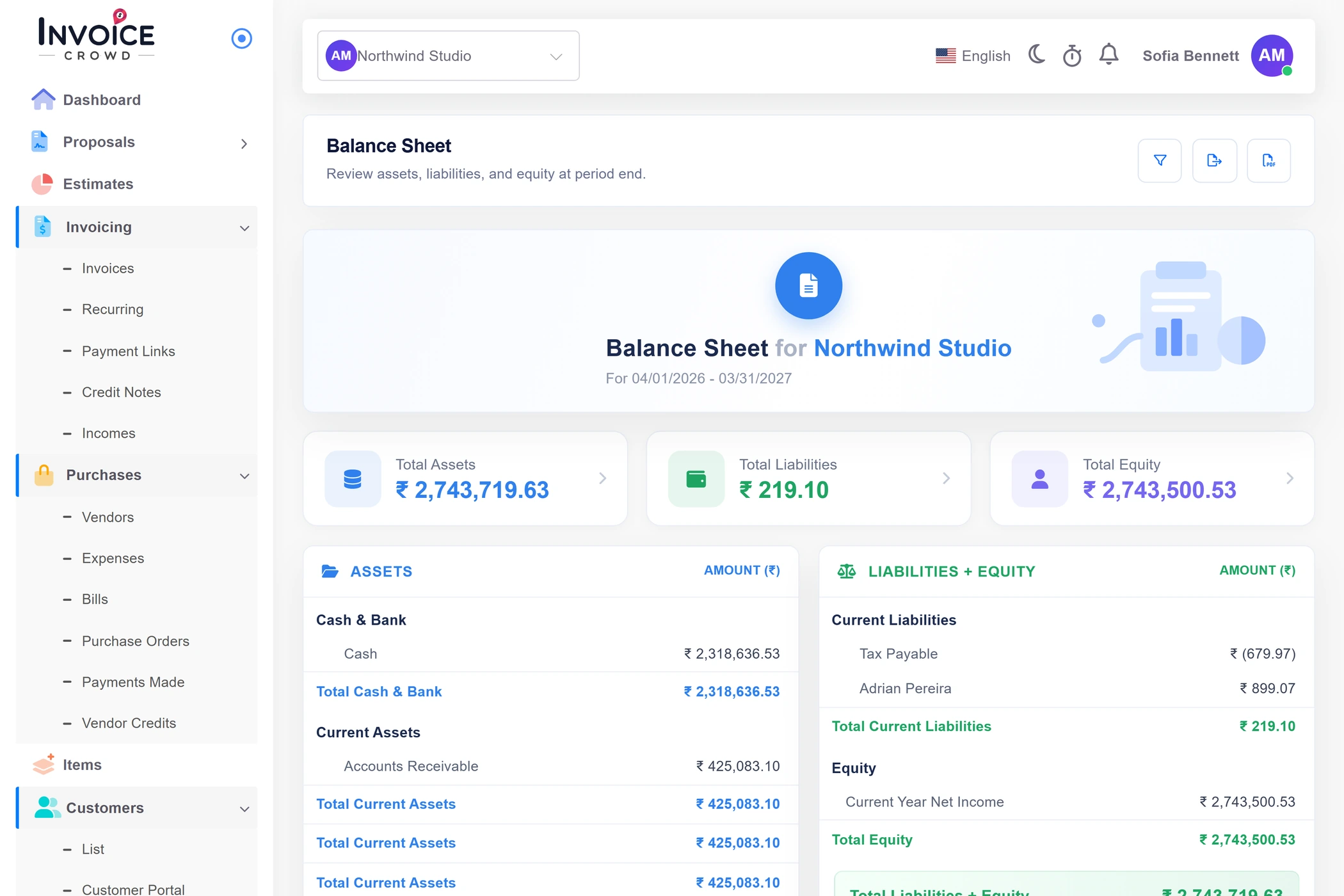Open Total Equity card arrow
The image size is (1344, 896).
click(x=1290, y=478)
